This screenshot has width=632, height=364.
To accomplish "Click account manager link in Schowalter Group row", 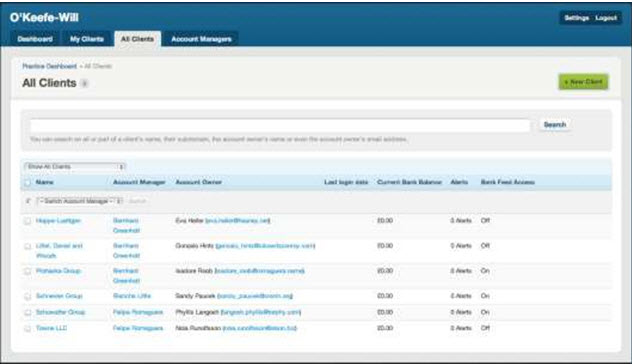I will pos(138,312).
